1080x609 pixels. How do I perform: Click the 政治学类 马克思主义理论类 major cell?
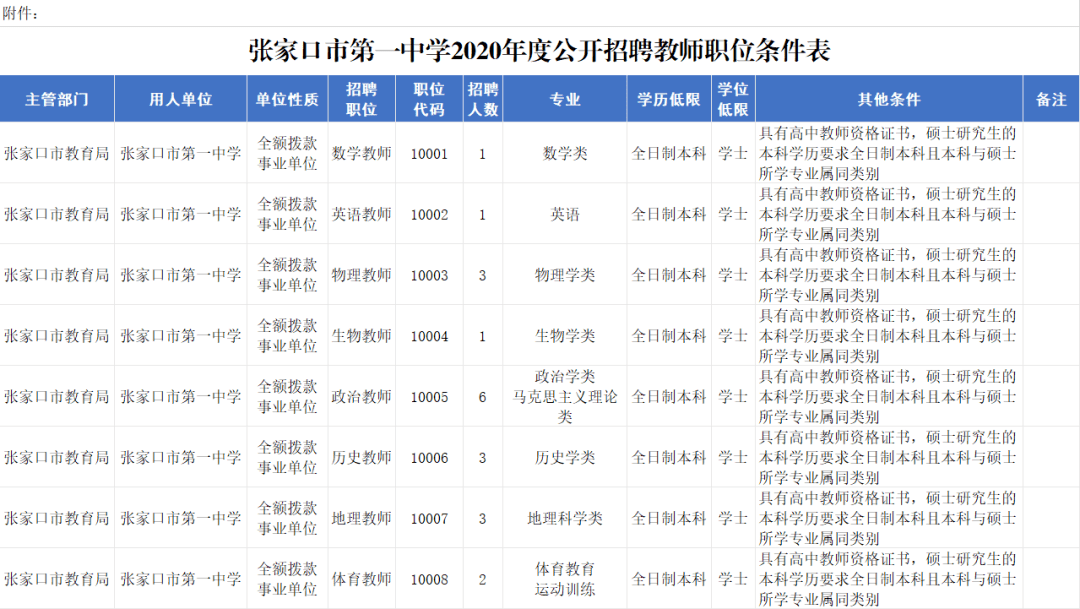(x=565, y=396)
